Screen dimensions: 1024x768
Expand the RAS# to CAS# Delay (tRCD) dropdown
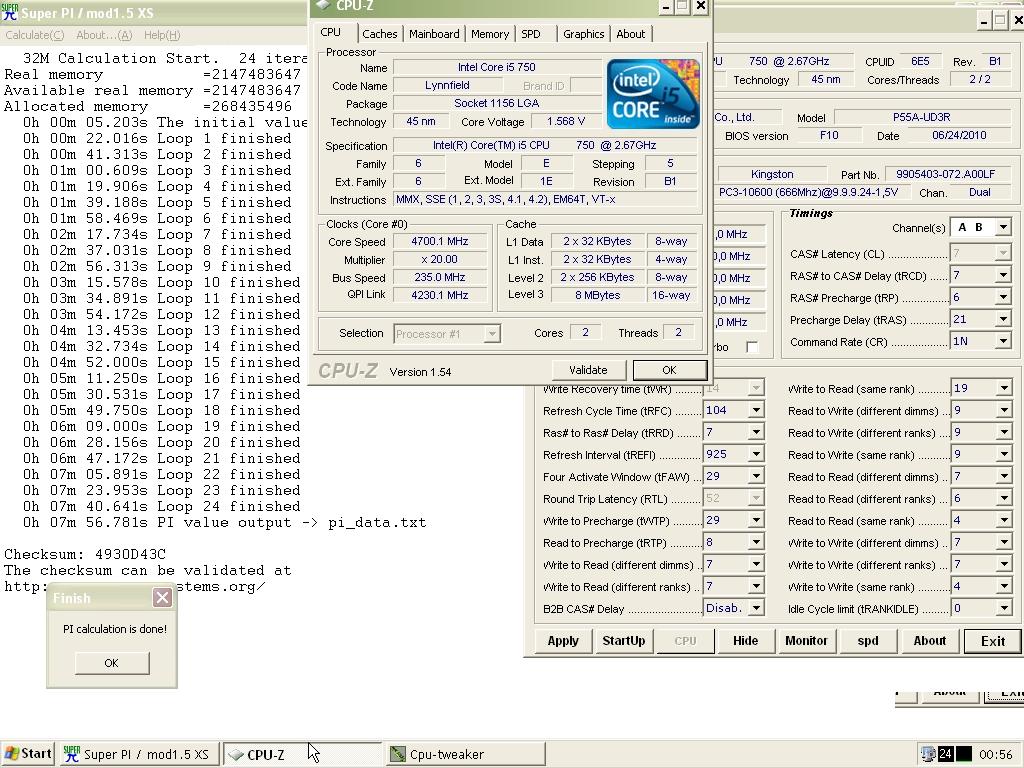point(1003,276)
